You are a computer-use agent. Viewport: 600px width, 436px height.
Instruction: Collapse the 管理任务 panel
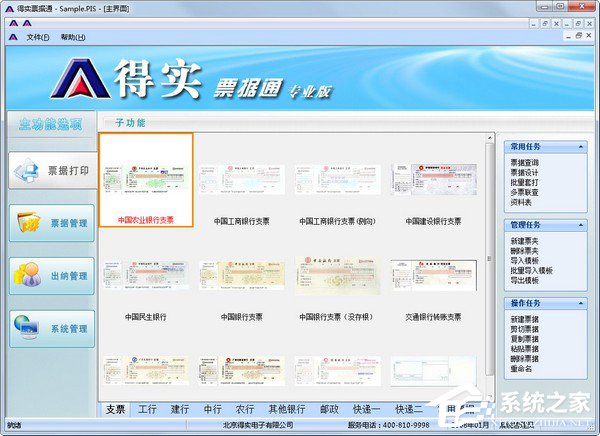581,225
